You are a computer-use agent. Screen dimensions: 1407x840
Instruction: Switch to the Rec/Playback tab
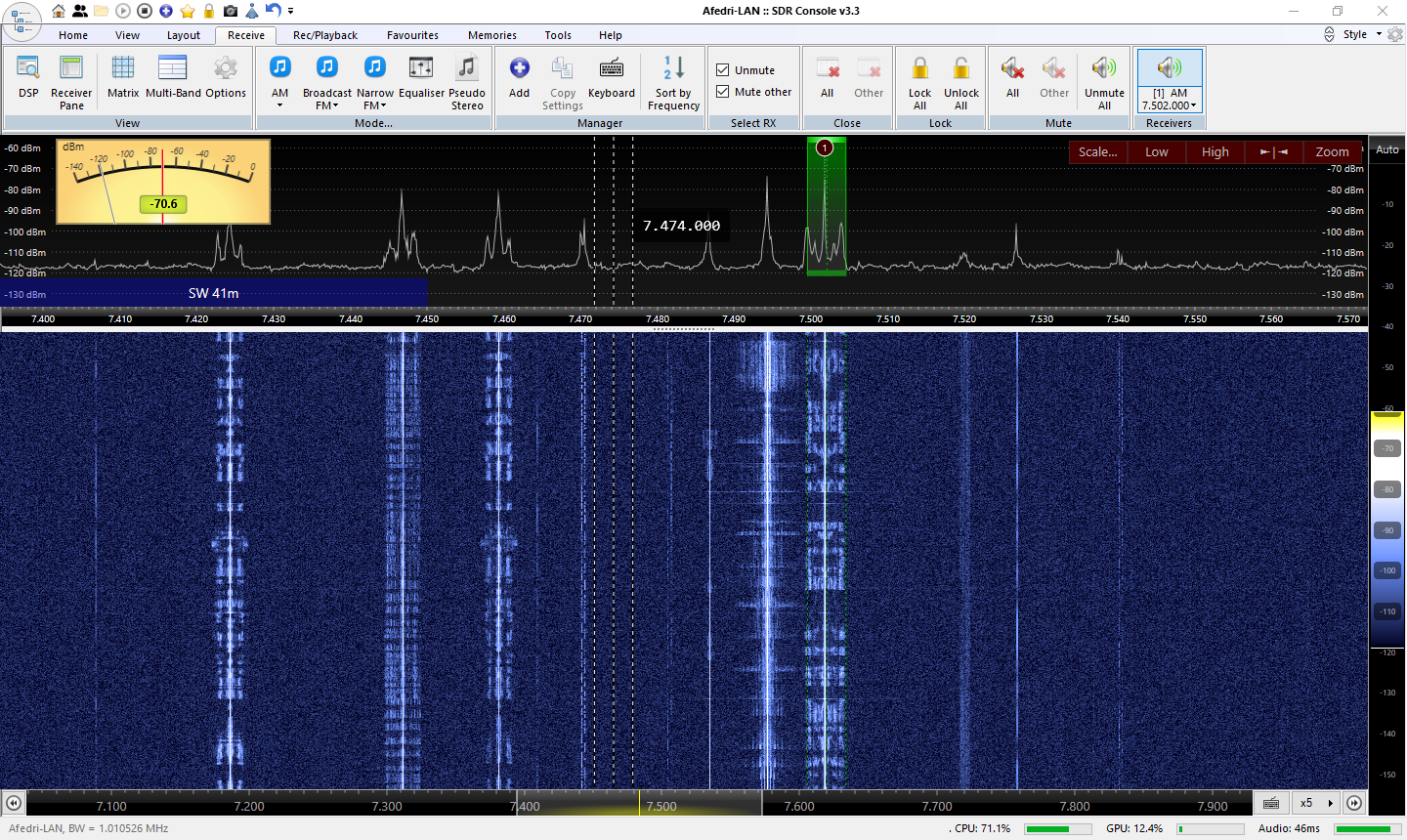point(324,35)
